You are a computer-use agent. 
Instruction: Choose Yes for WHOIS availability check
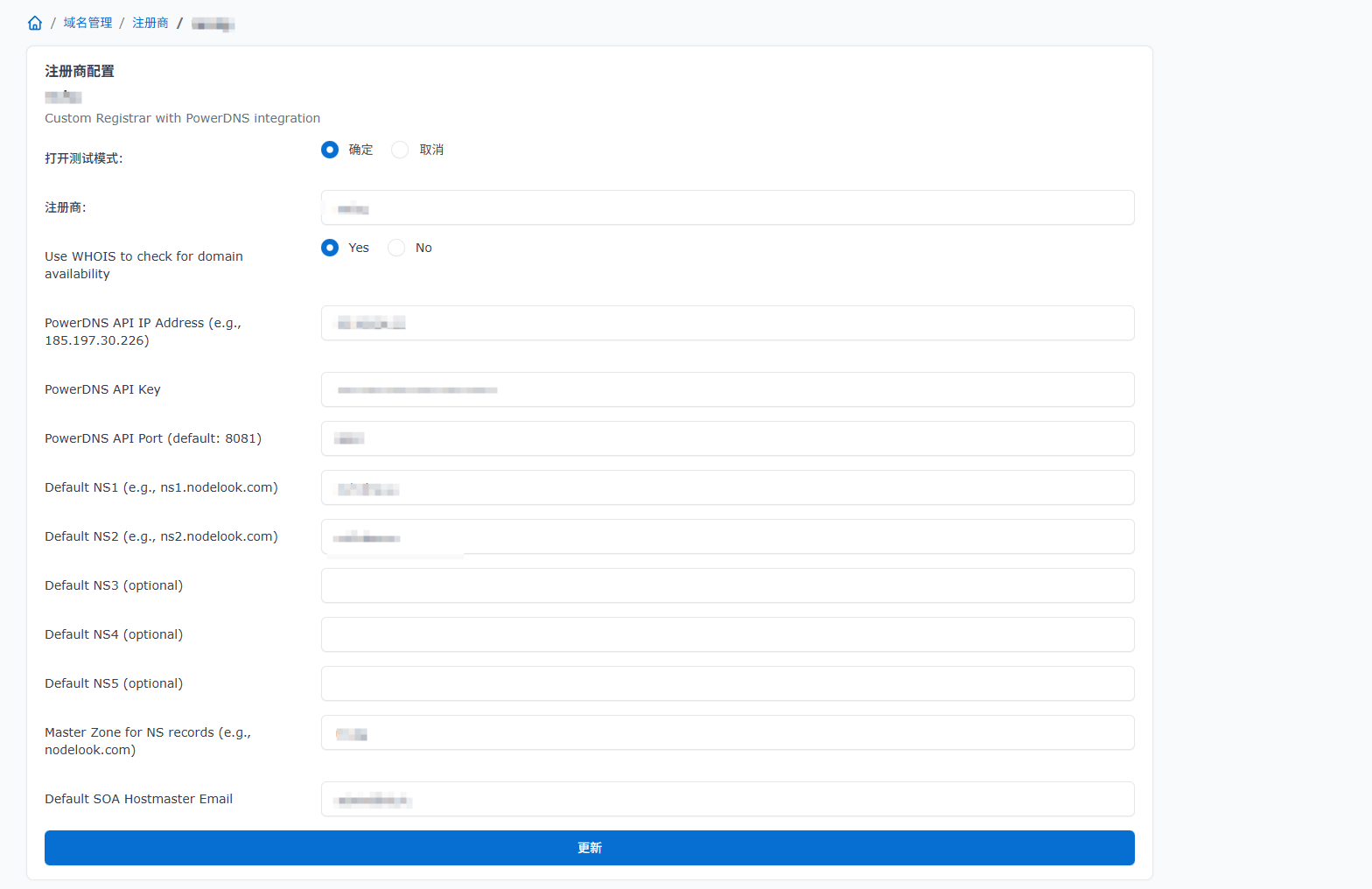(330, 248)
